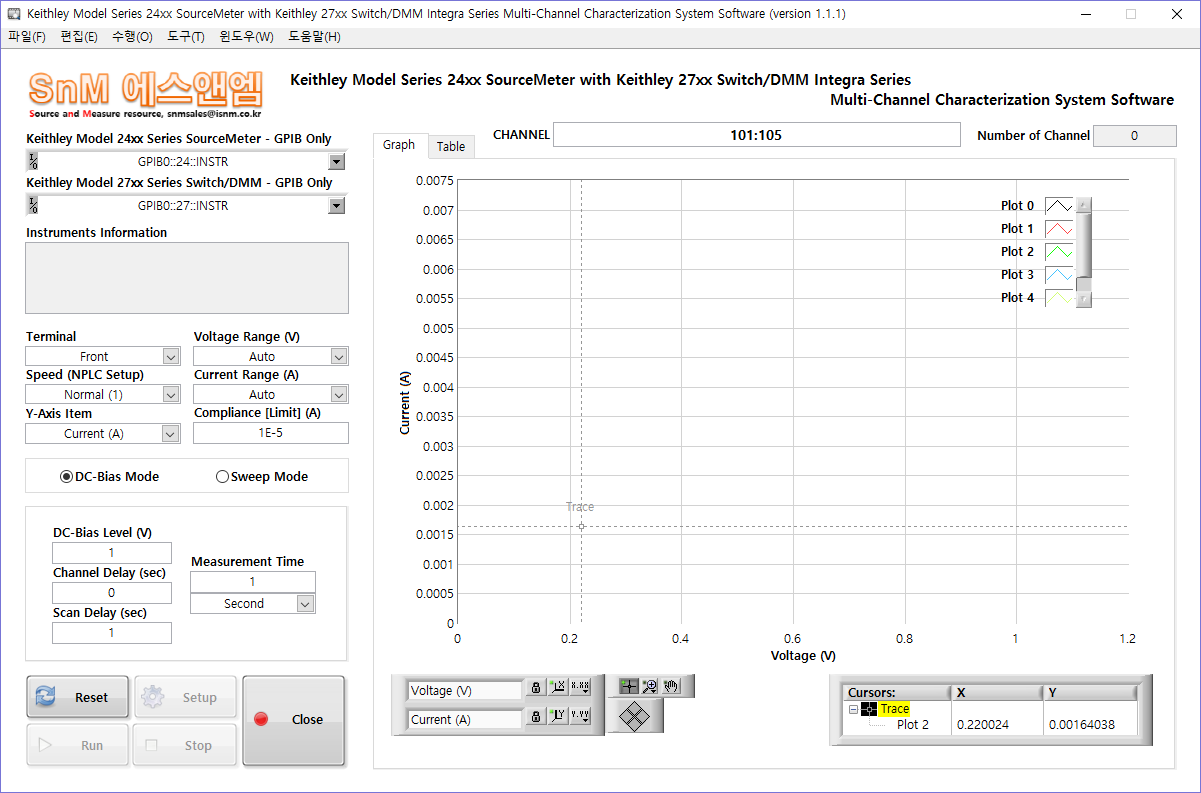Open the Current Range (A) dropdown

point(339,394)
